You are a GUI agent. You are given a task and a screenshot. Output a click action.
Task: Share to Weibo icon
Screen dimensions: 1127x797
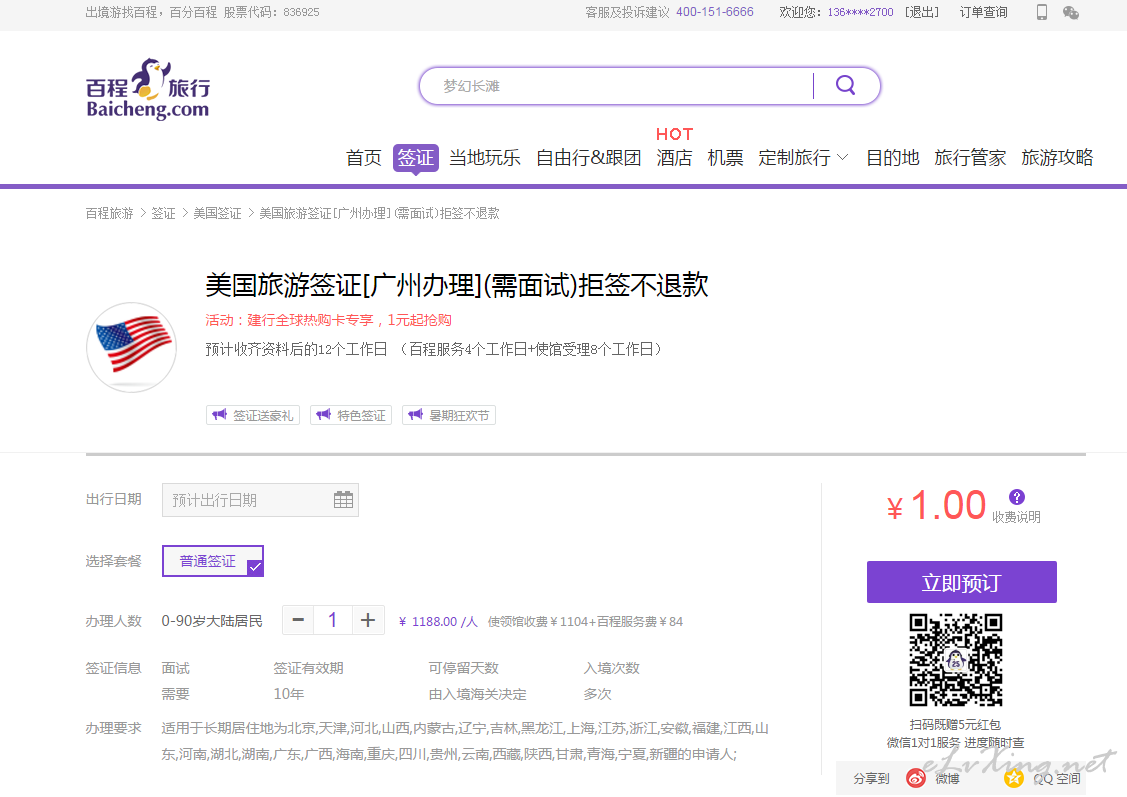(x=916, y=778)
